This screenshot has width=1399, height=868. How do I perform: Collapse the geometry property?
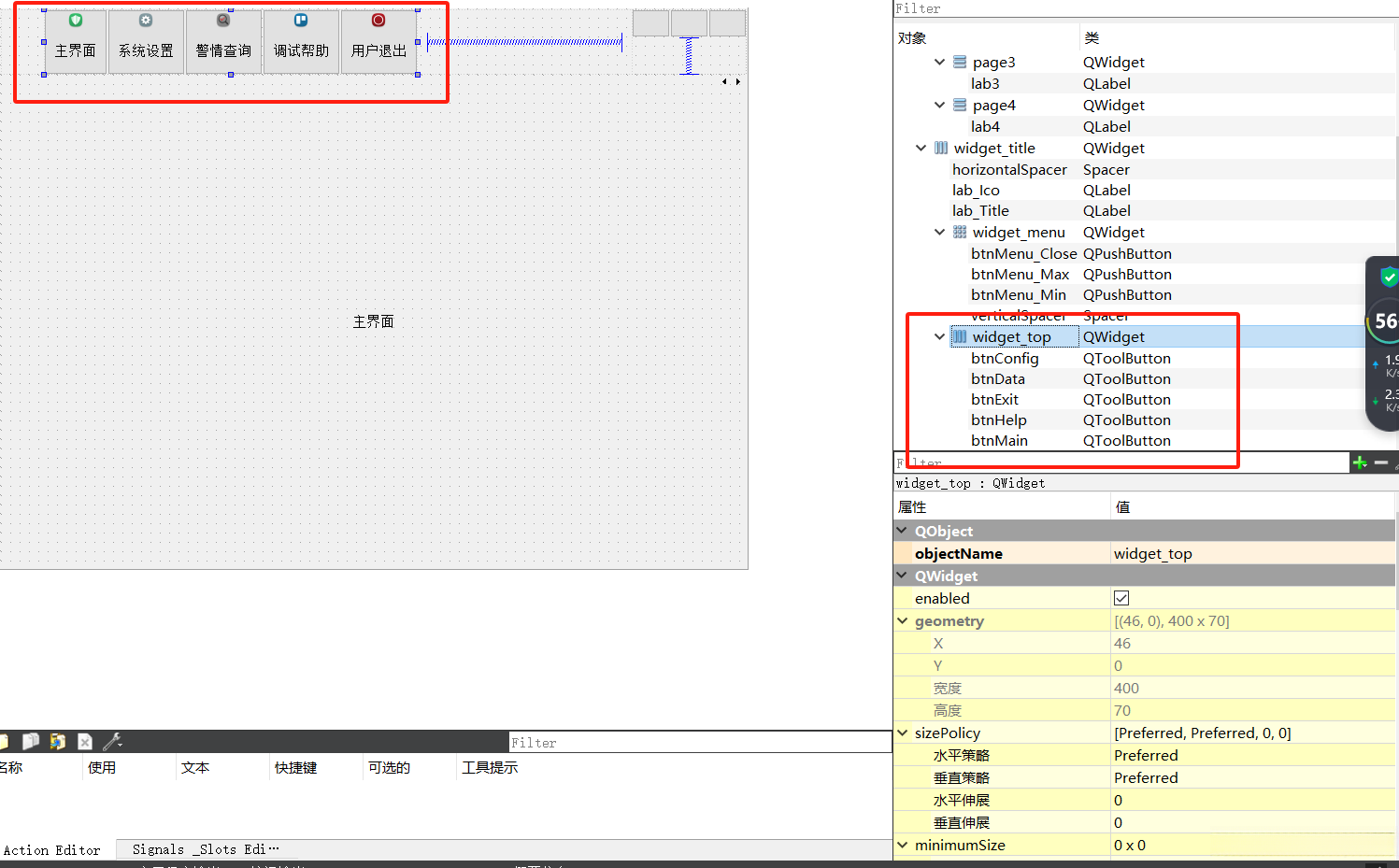(x=902, y=620)
